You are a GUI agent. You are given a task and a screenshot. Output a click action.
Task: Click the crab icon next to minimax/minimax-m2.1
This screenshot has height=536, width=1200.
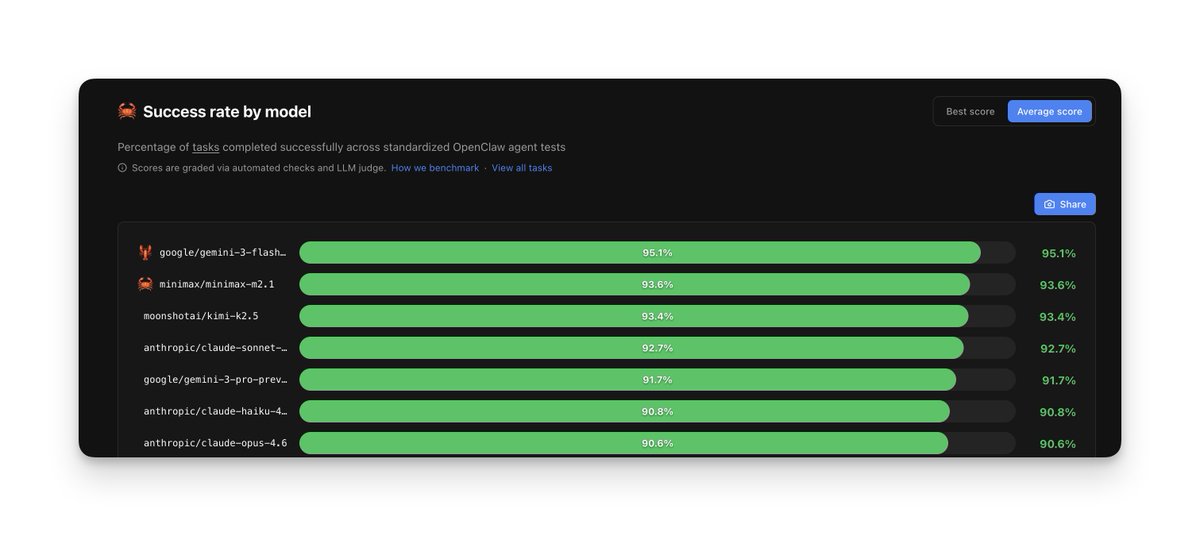point(145,284)
